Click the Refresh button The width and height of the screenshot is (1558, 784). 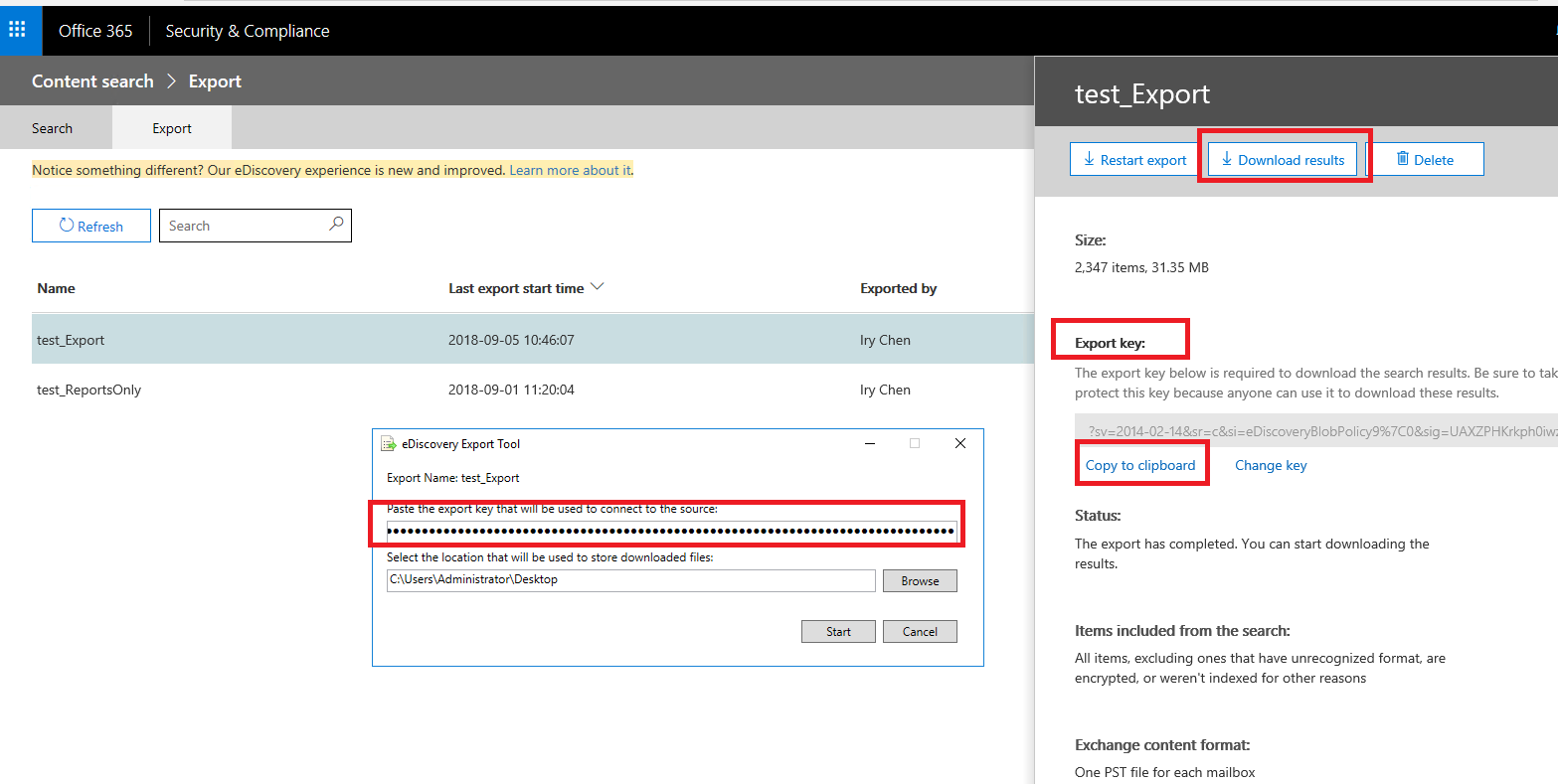pos(91,226)
